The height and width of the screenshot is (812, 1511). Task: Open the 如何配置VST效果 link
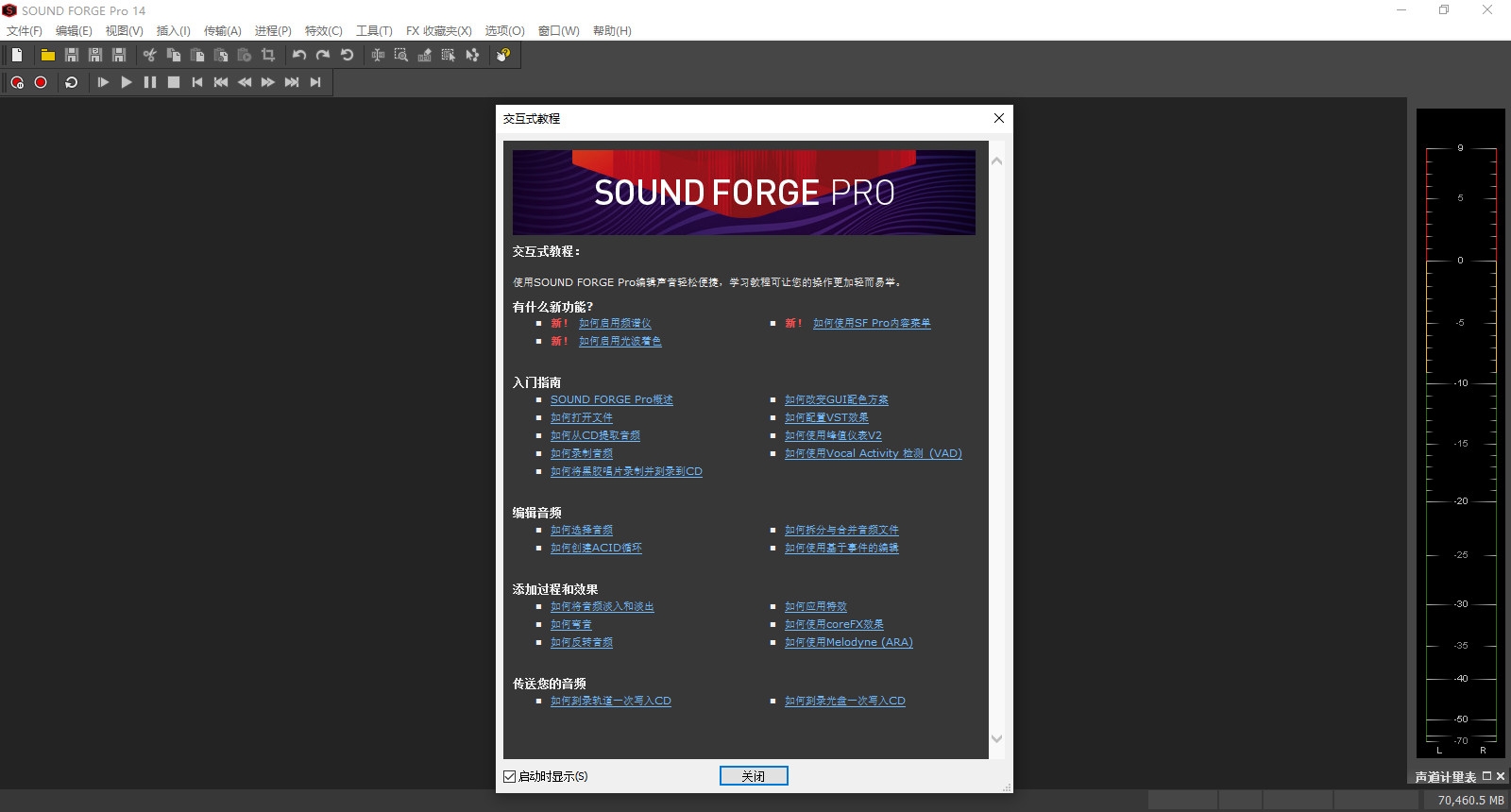coord(826,417)
